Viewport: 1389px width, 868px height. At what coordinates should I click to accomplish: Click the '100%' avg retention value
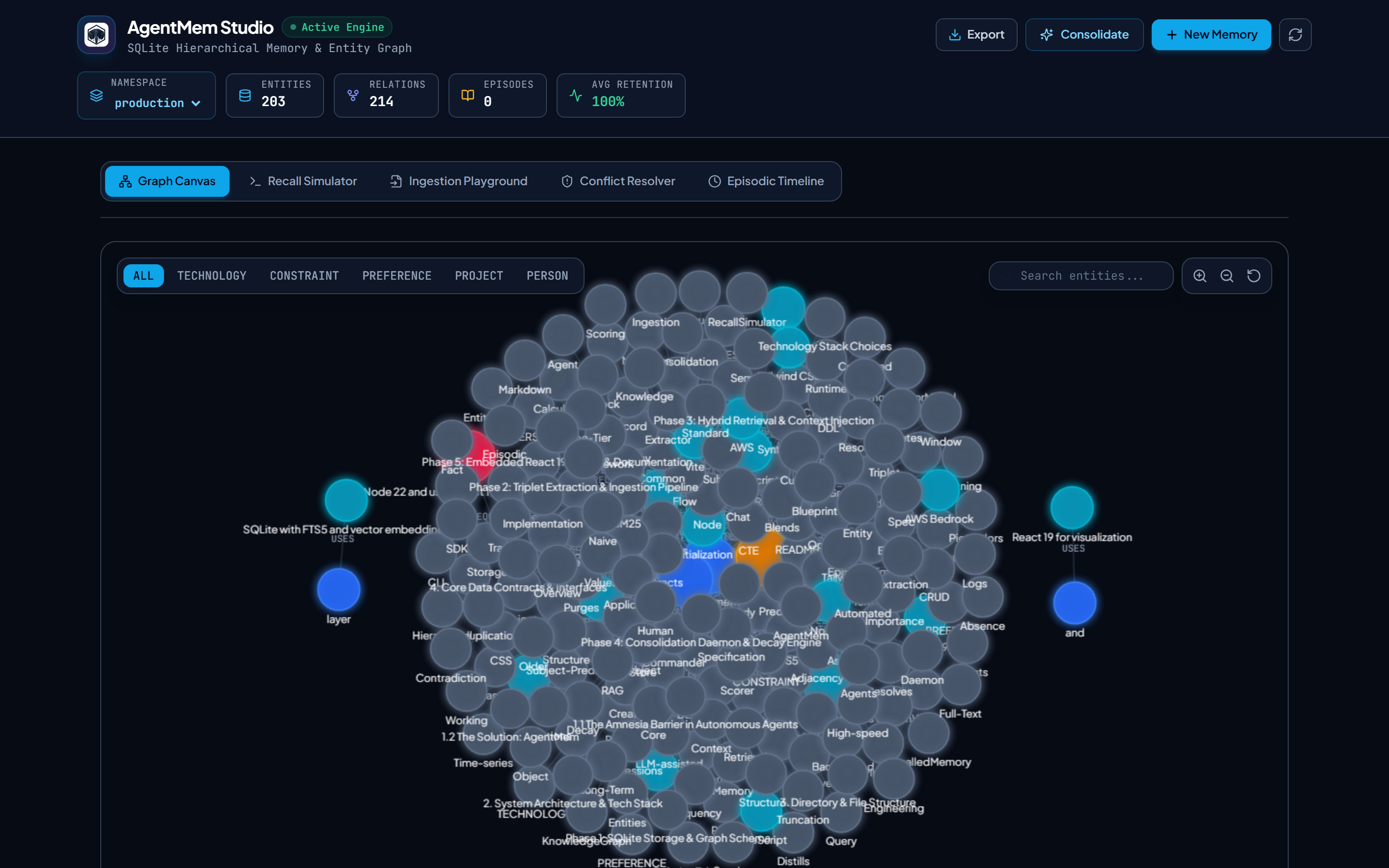[608, 102]
